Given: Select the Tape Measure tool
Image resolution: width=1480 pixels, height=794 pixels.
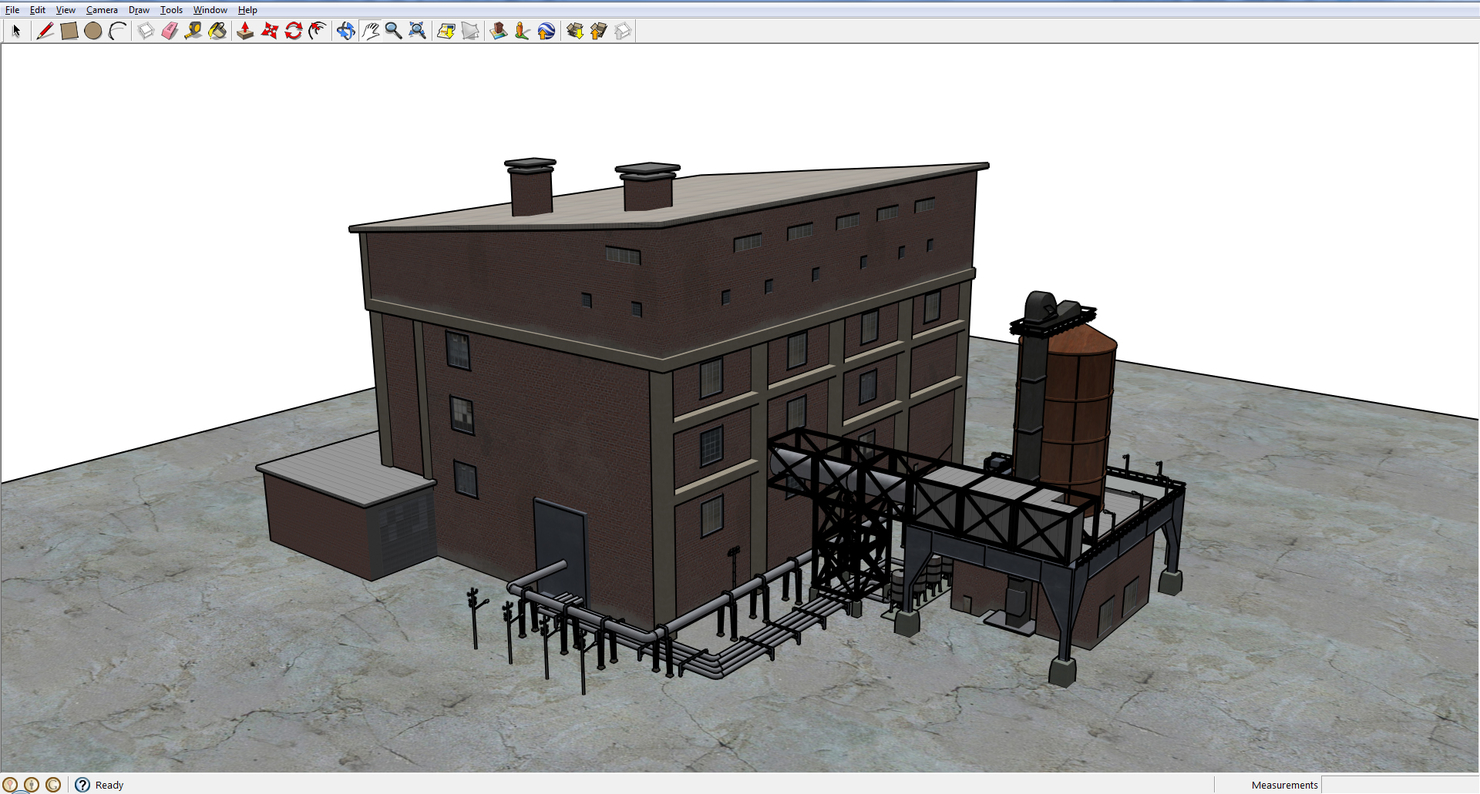Looking at the screenshot, I should pyautogui.click(x=193, y=31).
